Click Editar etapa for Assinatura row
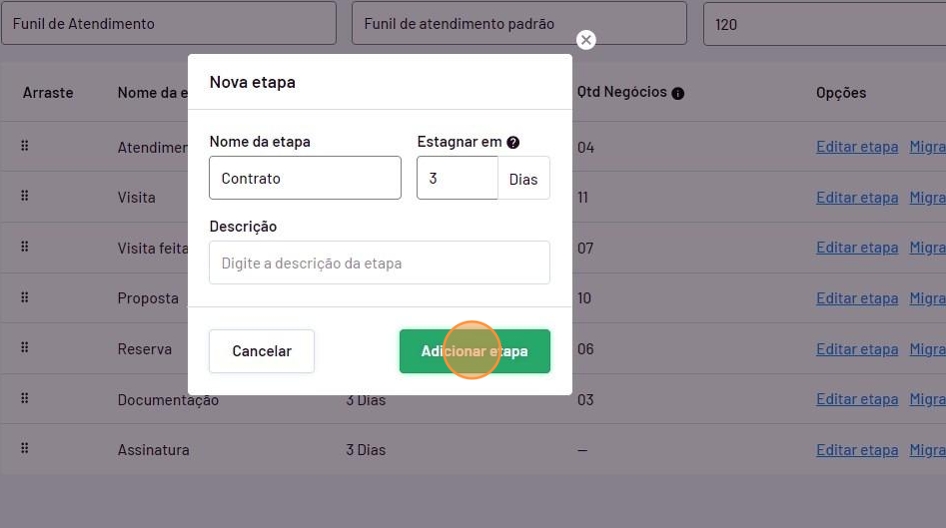Viewport: 946px width, 528px height. coord(857,450)
